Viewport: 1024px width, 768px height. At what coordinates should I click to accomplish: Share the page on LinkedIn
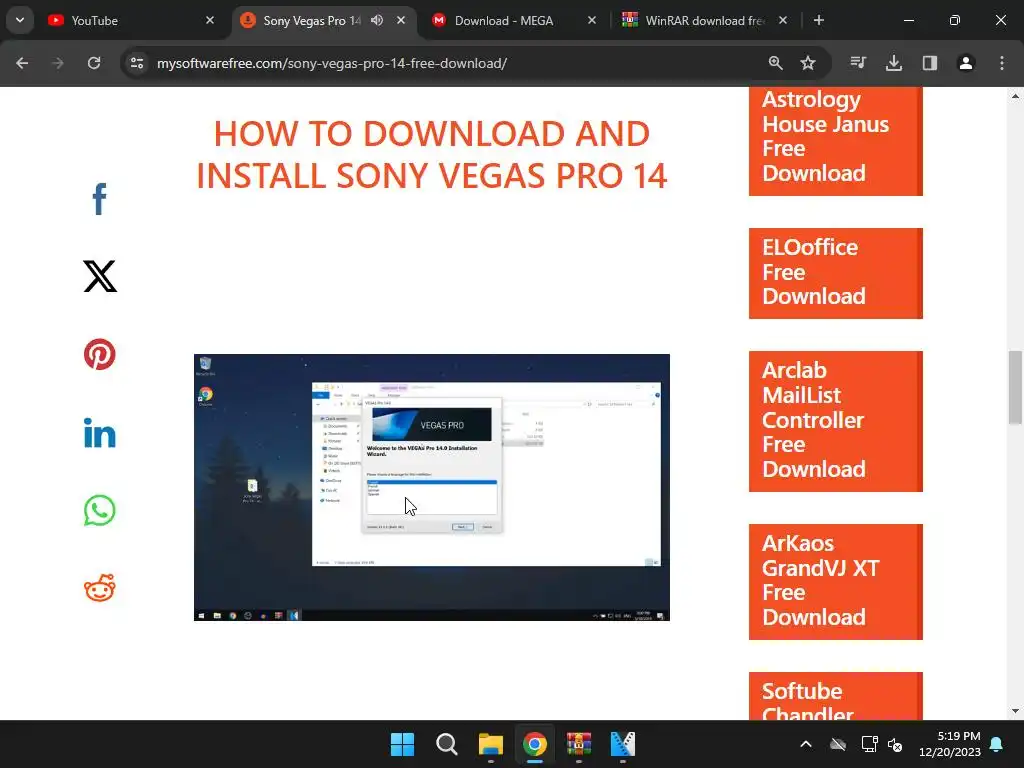pos(99,432)
